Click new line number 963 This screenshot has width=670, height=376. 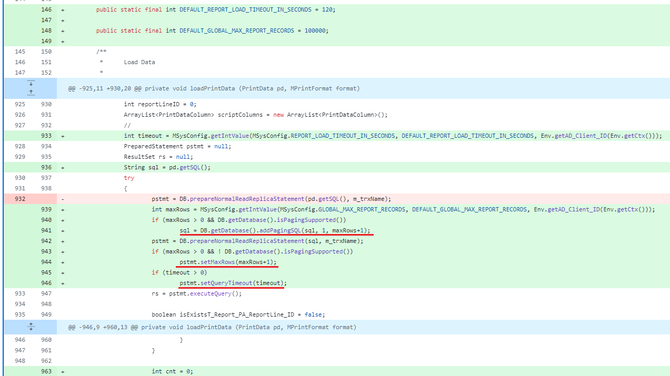point(46,372)
